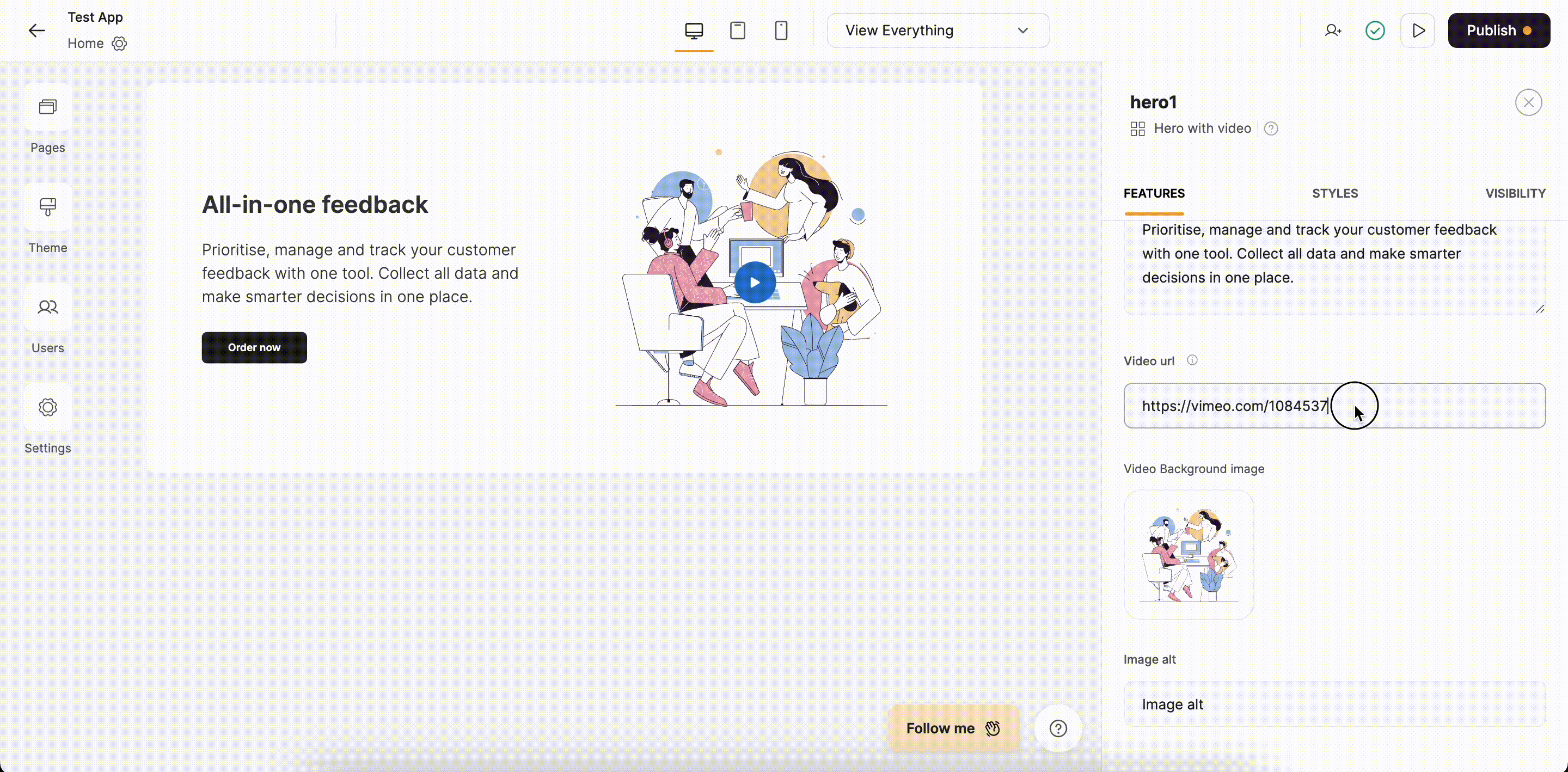
Task: Switch preview to tablet view
Action: [738, 30]
